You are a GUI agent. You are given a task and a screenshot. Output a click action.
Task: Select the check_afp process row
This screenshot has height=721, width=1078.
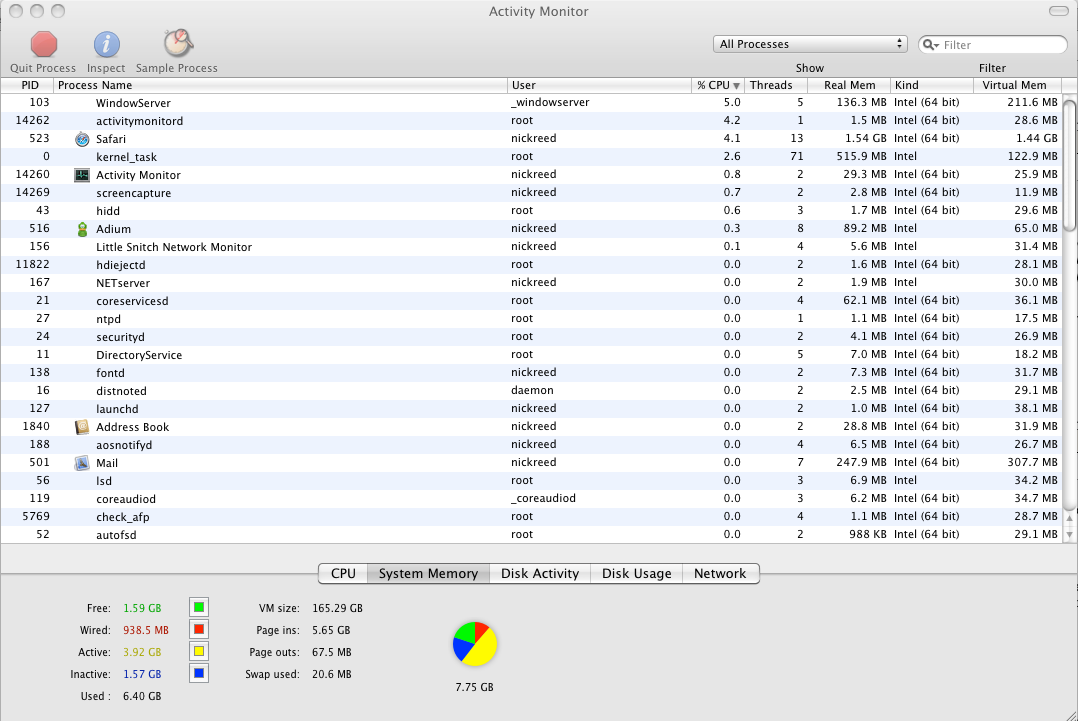pos(531,516)
